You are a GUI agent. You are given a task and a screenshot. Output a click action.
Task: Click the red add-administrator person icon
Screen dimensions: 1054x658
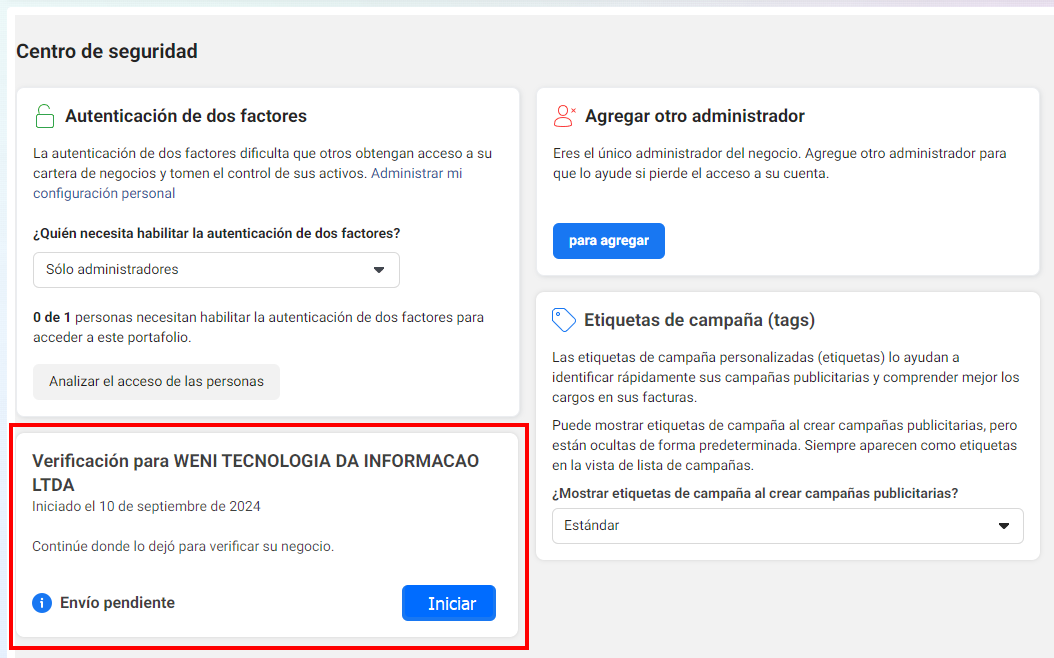565,116
